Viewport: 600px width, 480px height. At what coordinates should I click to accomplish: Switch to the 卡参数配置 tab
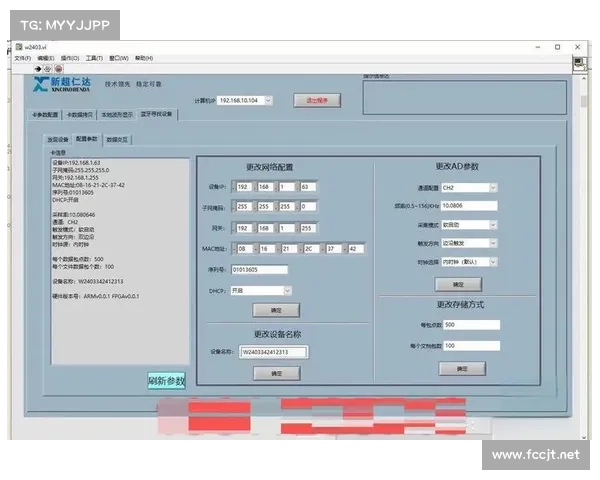(x=46, y=115)
